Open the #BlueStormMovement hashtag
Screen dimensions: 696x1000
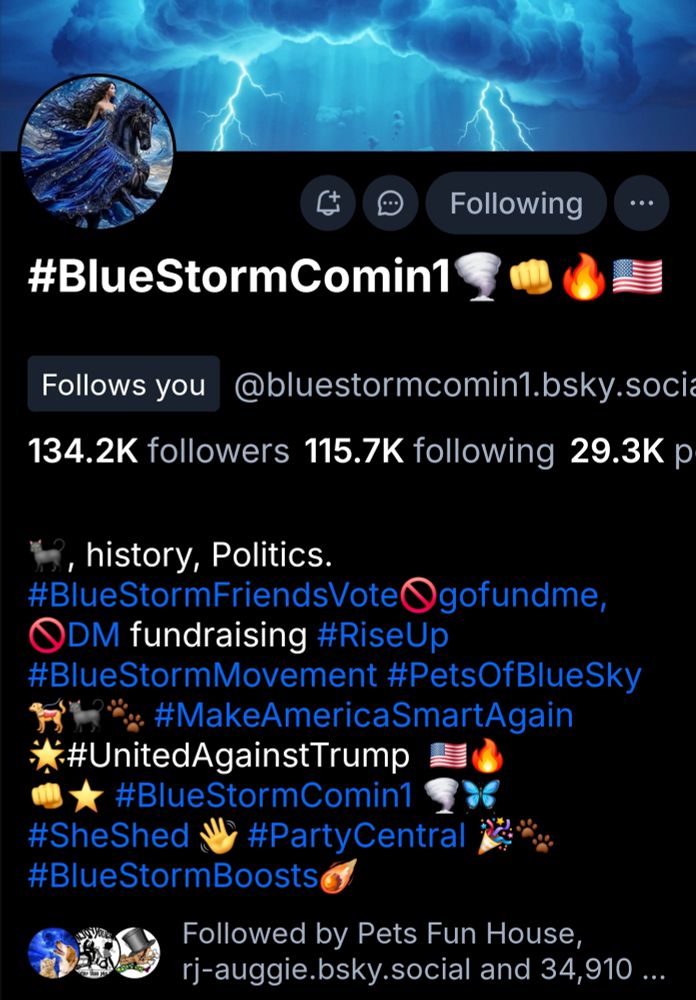tap(202, 675)
